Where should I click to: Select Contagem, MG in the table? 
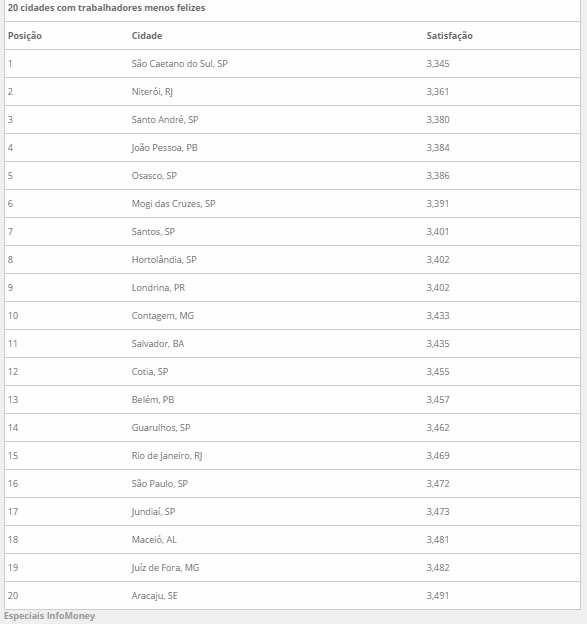(162, 316)
